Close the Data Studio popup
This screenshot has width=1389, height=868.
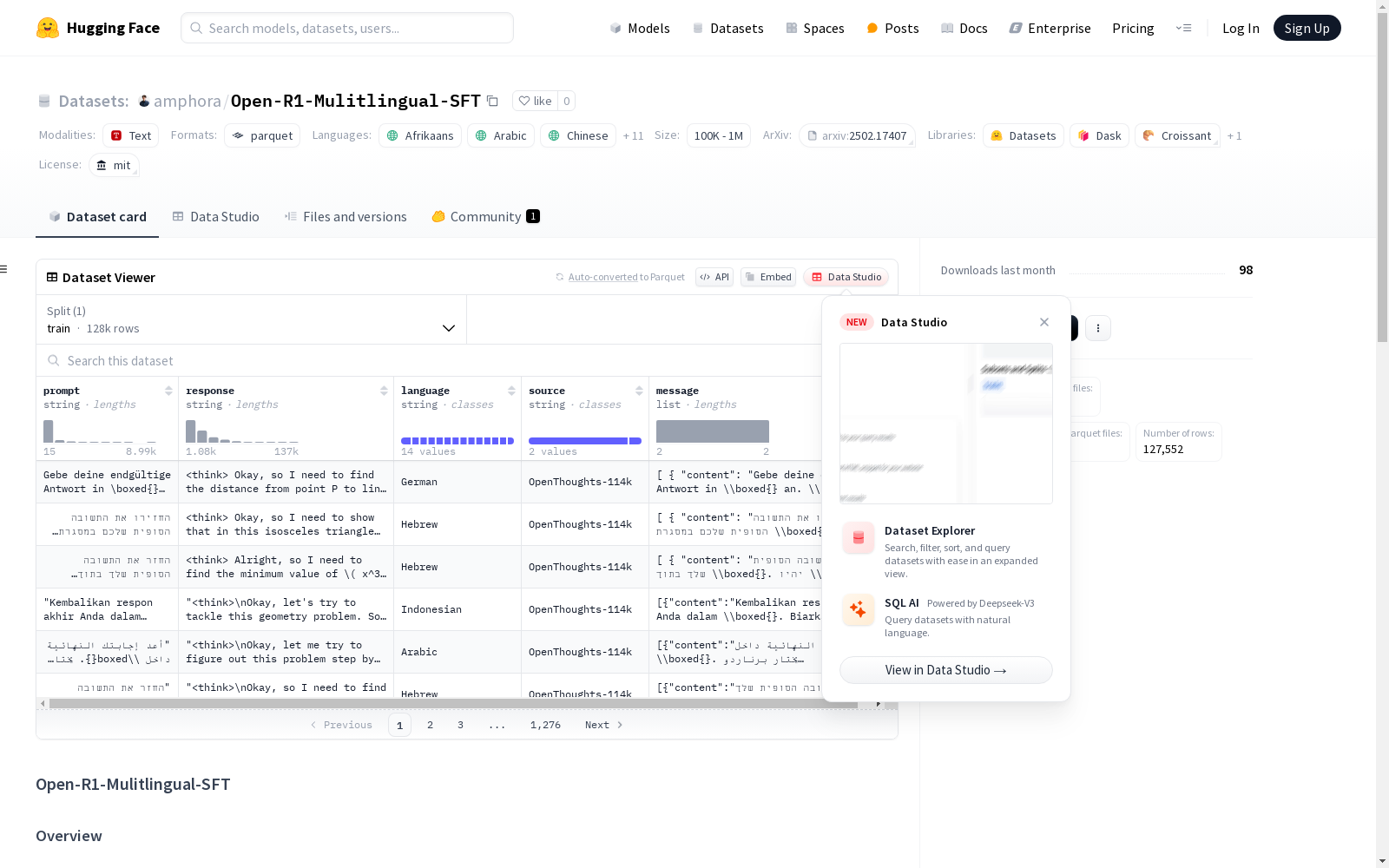click(x=1044, y=322)
